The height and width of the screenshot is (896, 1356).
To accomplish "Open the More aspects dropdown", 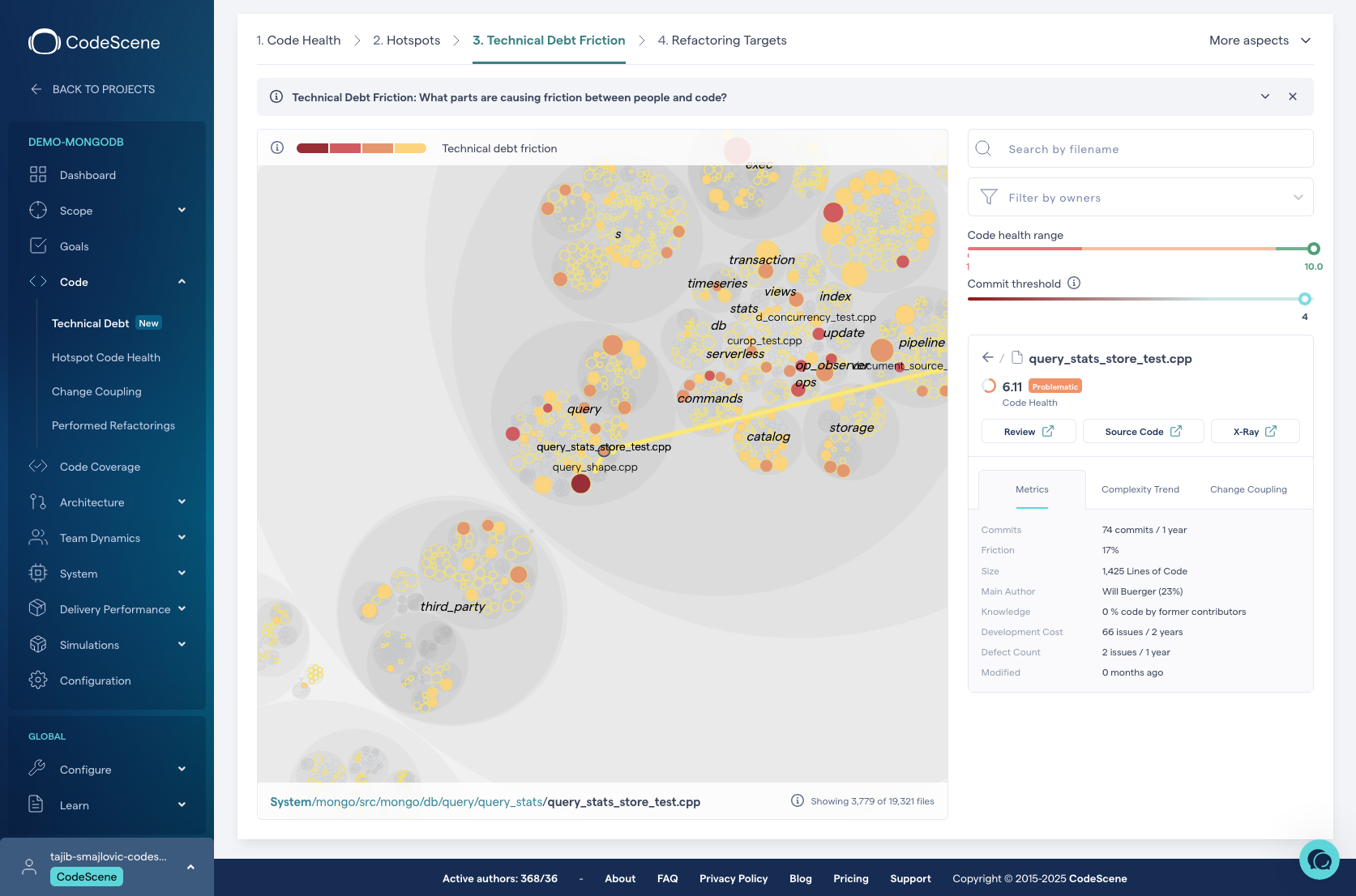I will [x=1260, y=41].
